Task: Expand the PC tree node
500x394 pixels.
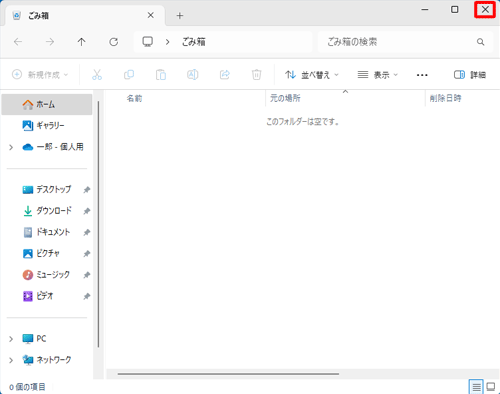Action: (11, 339)
